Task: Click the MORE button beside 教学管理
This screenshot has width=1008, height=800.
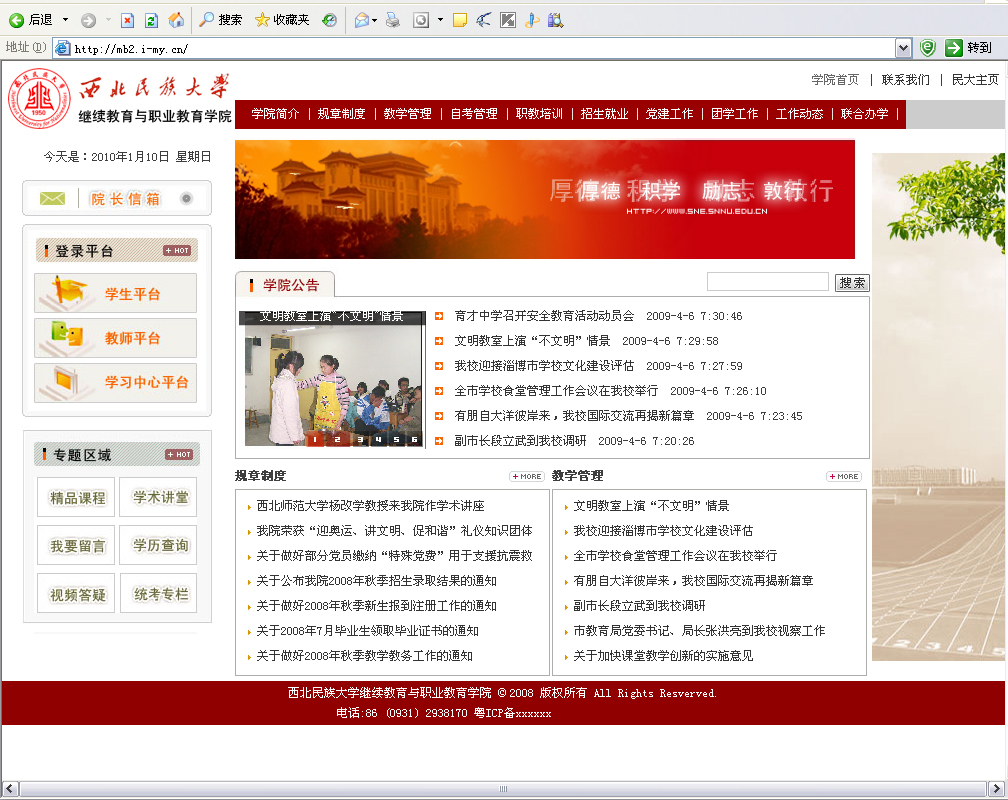Action: click(x=844, y=477)
